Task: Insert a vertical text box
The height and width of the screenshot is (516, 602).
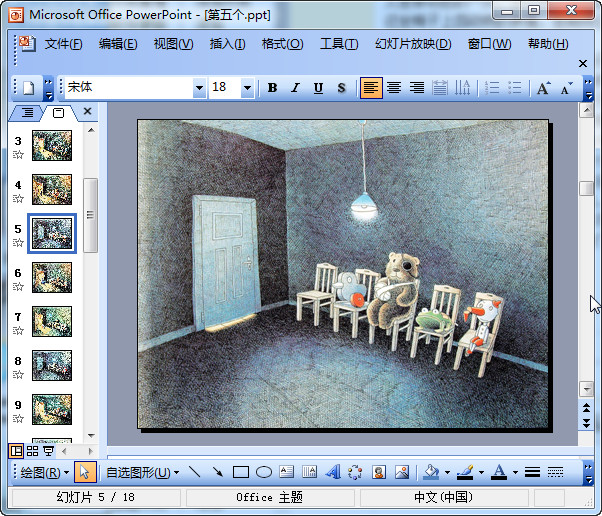Action: [x=309, y=472]
